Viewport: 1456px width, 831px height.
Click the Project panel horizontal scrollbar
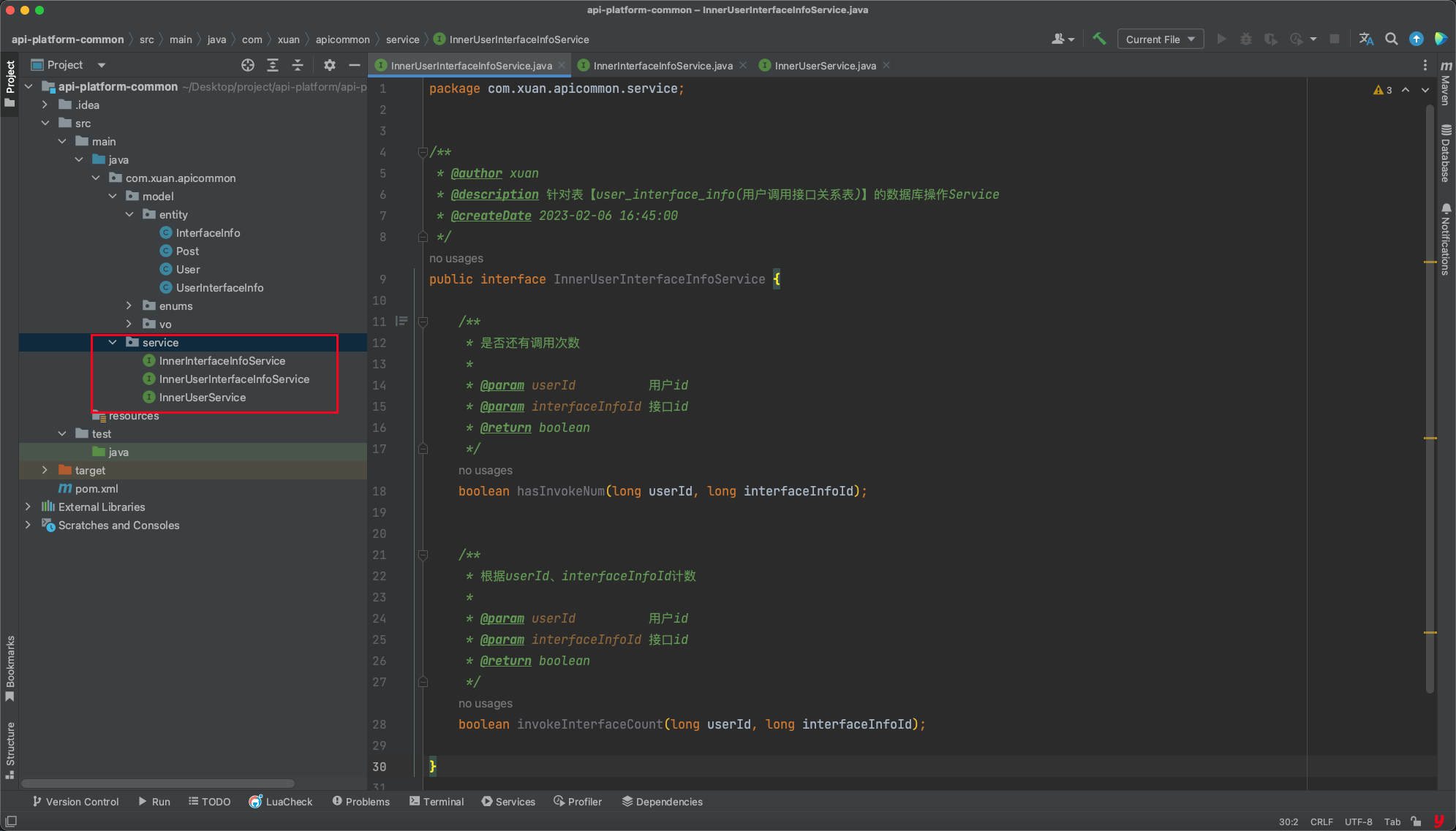[157, 783]
